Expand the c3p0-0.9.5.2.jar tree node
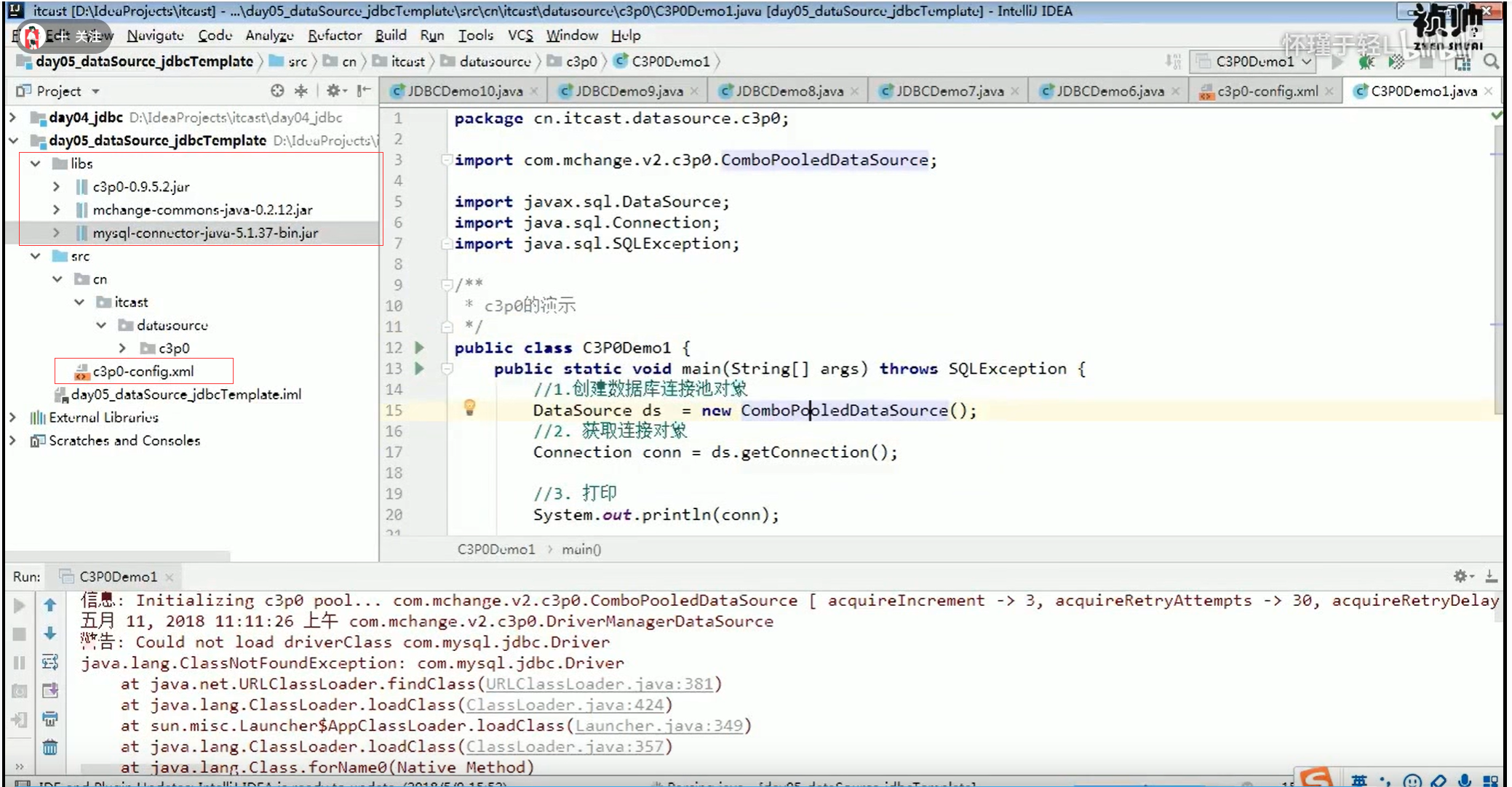 coord(56,187)
